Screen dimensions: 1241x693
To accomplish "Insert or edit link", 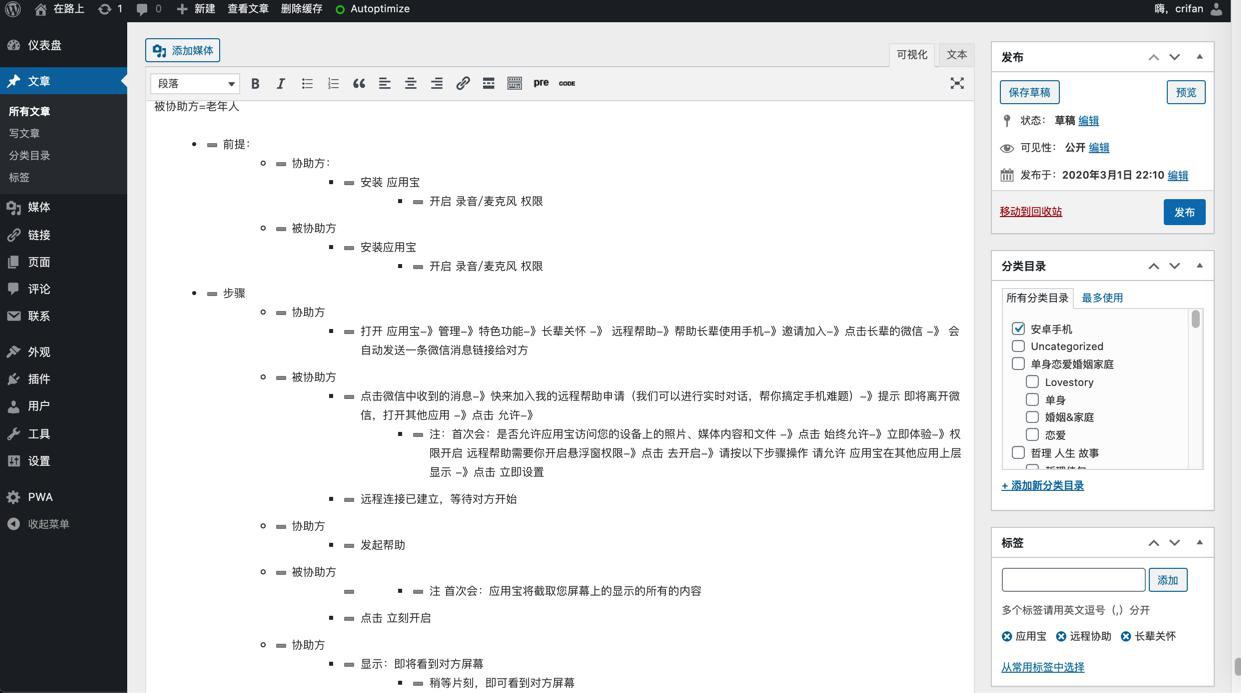I will [x=462, y=83].
